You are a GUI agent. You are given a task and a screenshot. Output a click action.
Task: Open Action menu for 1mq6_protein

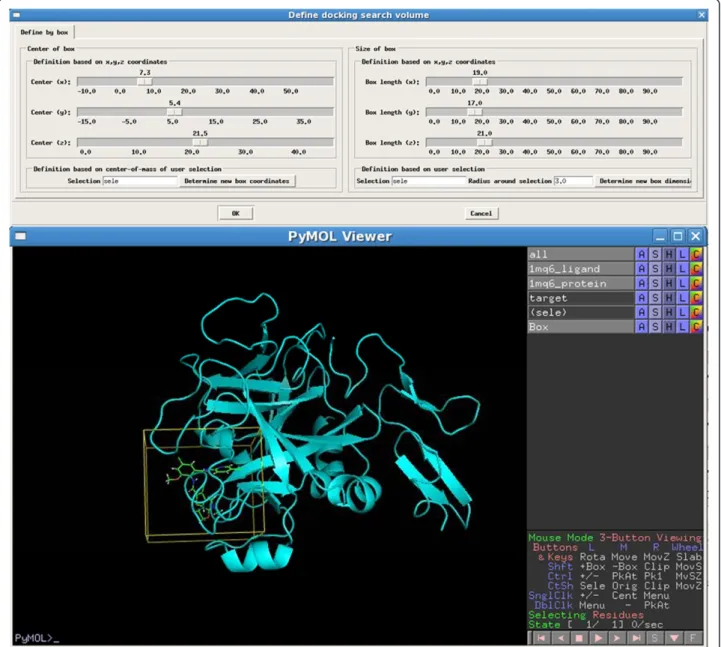click(x=641, y=283)
